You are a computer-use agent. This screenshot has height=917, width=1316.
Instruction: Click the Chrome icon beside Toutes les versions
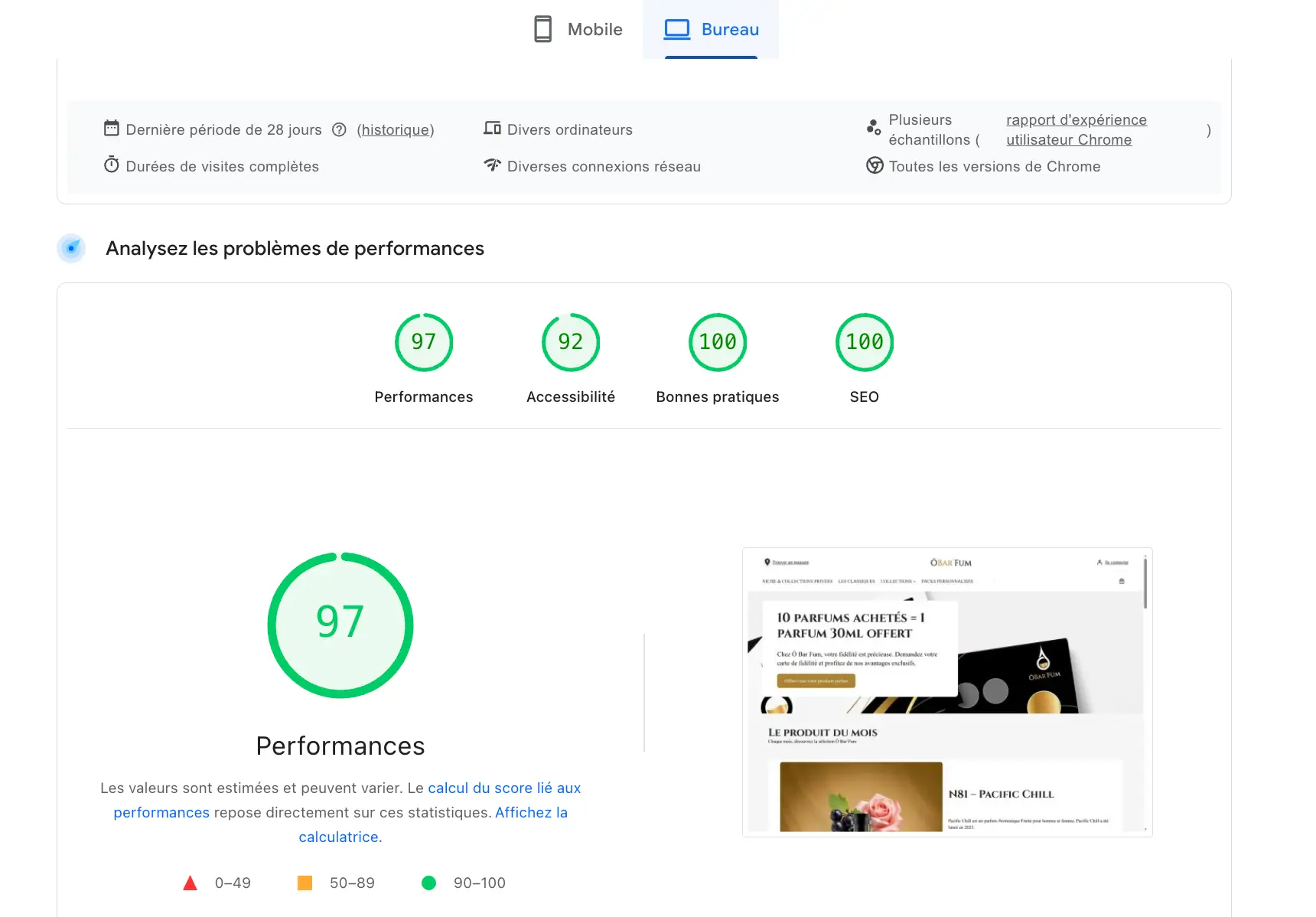click(x=875, y=165)
